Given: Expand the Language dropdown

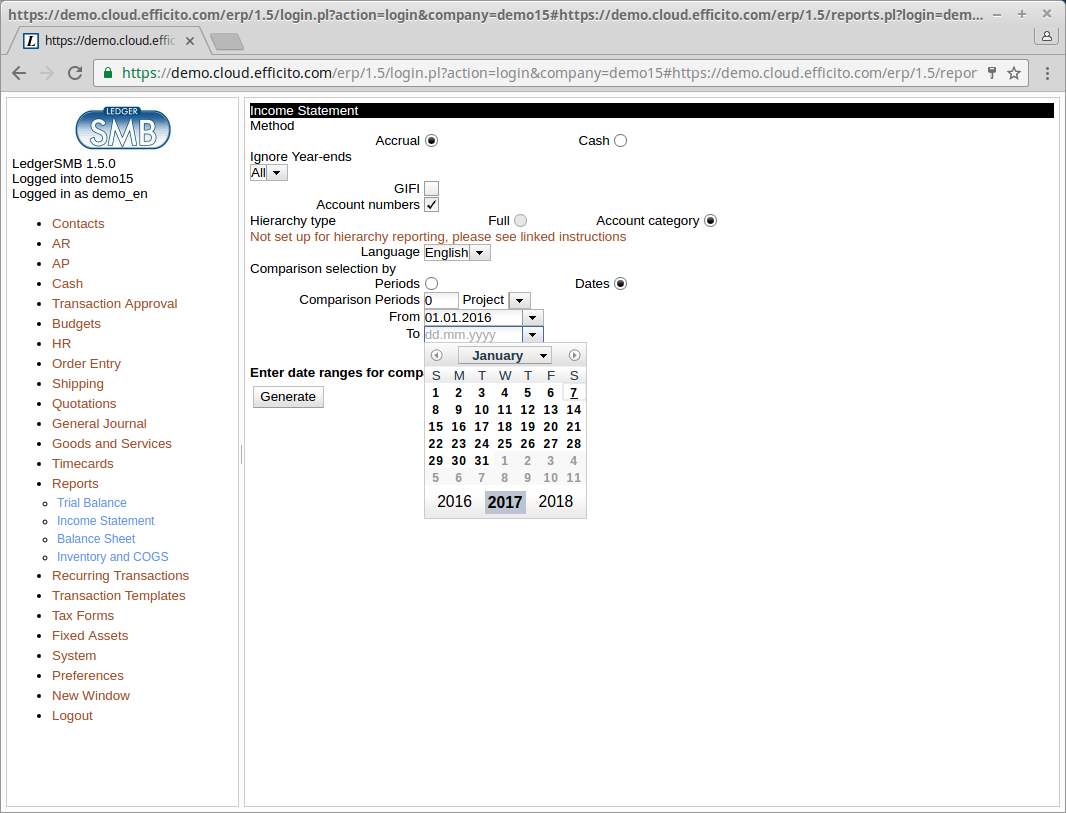Looking at the screenshot, I should (x=480, y=253).
